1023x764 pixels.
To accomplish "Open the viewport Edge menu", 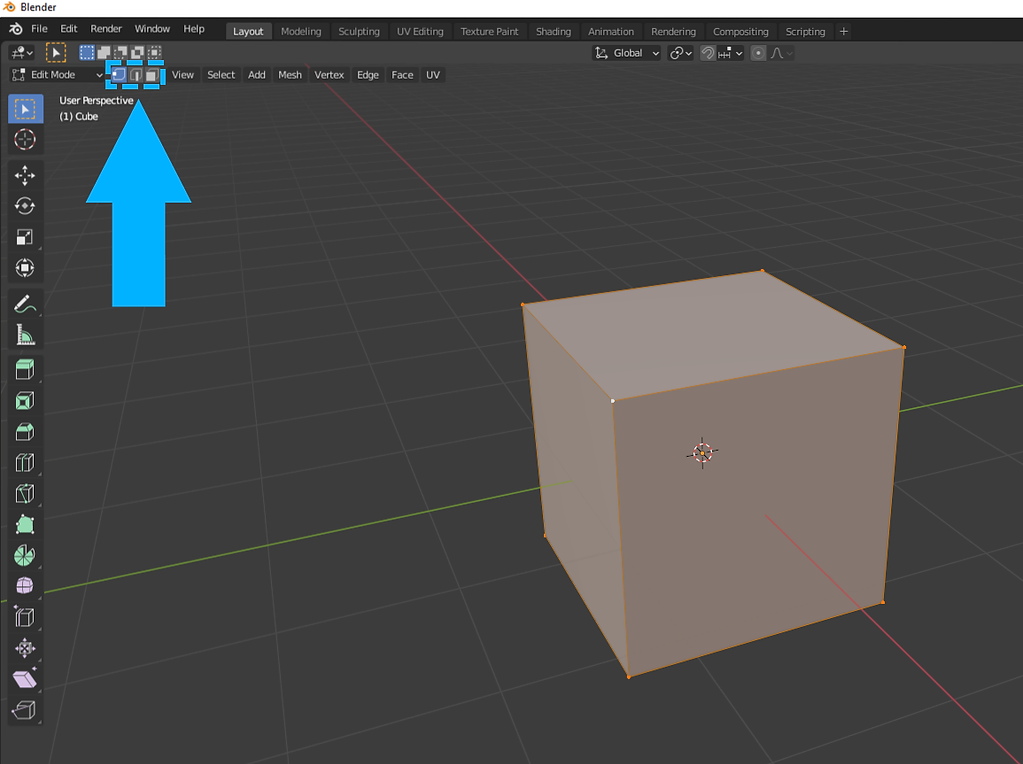I will (x=368, y=75).
